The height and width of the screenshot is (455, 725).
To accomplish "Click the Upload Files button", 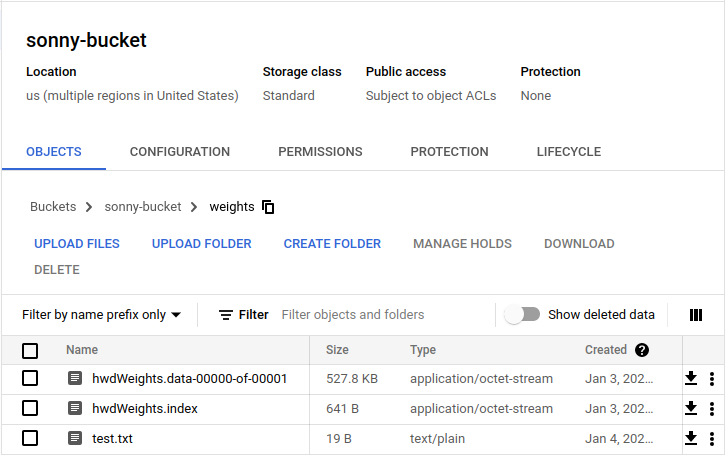I will pos(77,244).
